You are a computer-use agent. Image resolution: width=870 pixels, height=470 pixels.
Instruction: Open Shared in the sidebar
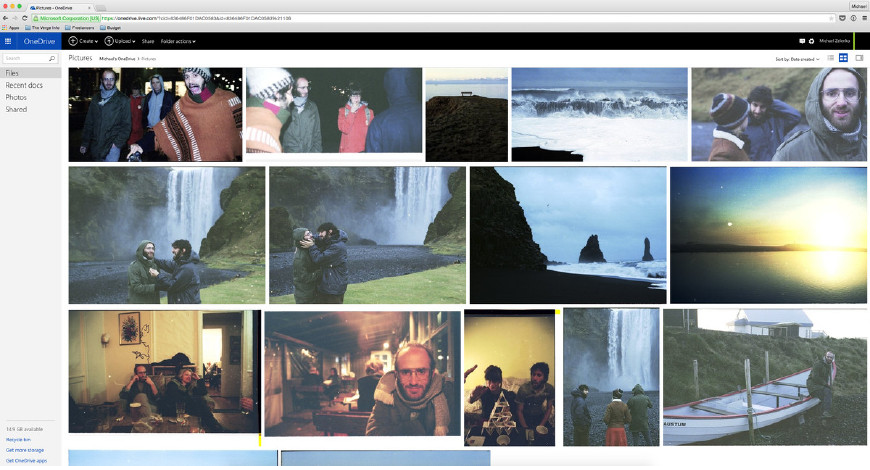(x=16, y=109)
